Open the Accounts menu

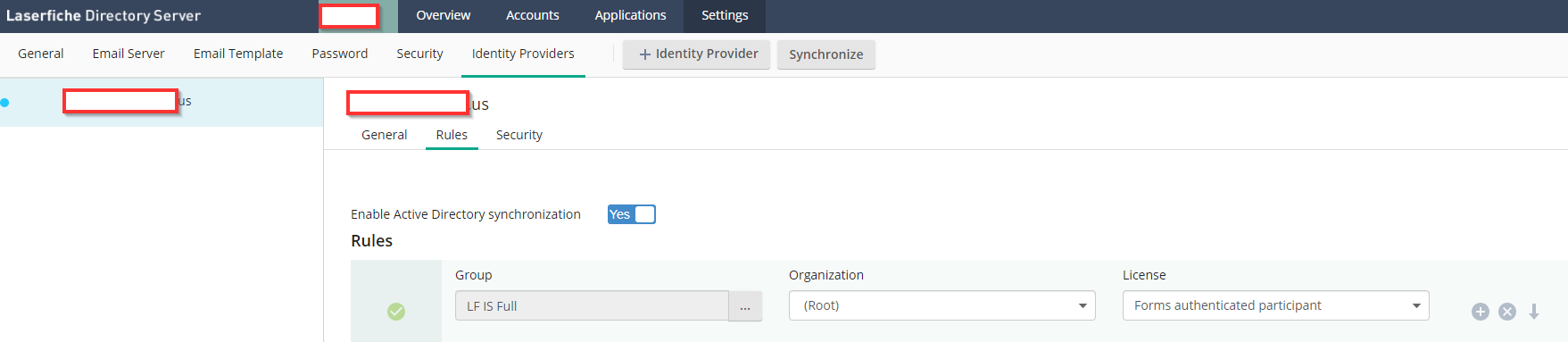[533, 15]
